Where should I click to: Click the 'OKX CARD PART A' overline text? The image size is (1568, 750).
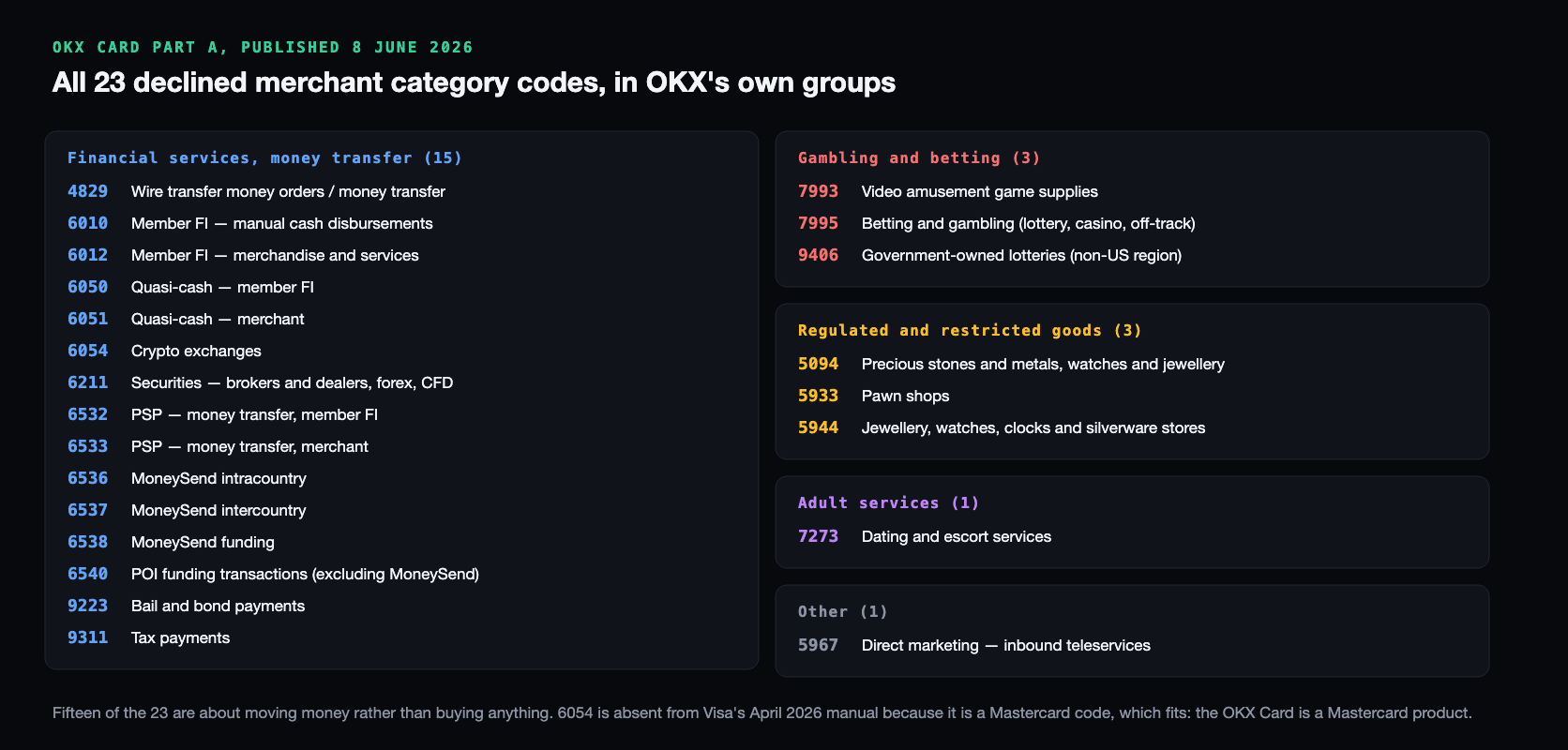pyautogui.click(x=263, y=47)
